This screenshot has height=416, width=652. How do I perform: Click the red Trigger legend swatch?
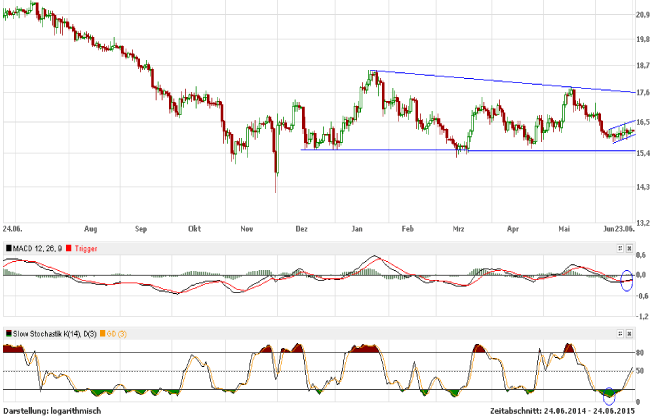68,247
